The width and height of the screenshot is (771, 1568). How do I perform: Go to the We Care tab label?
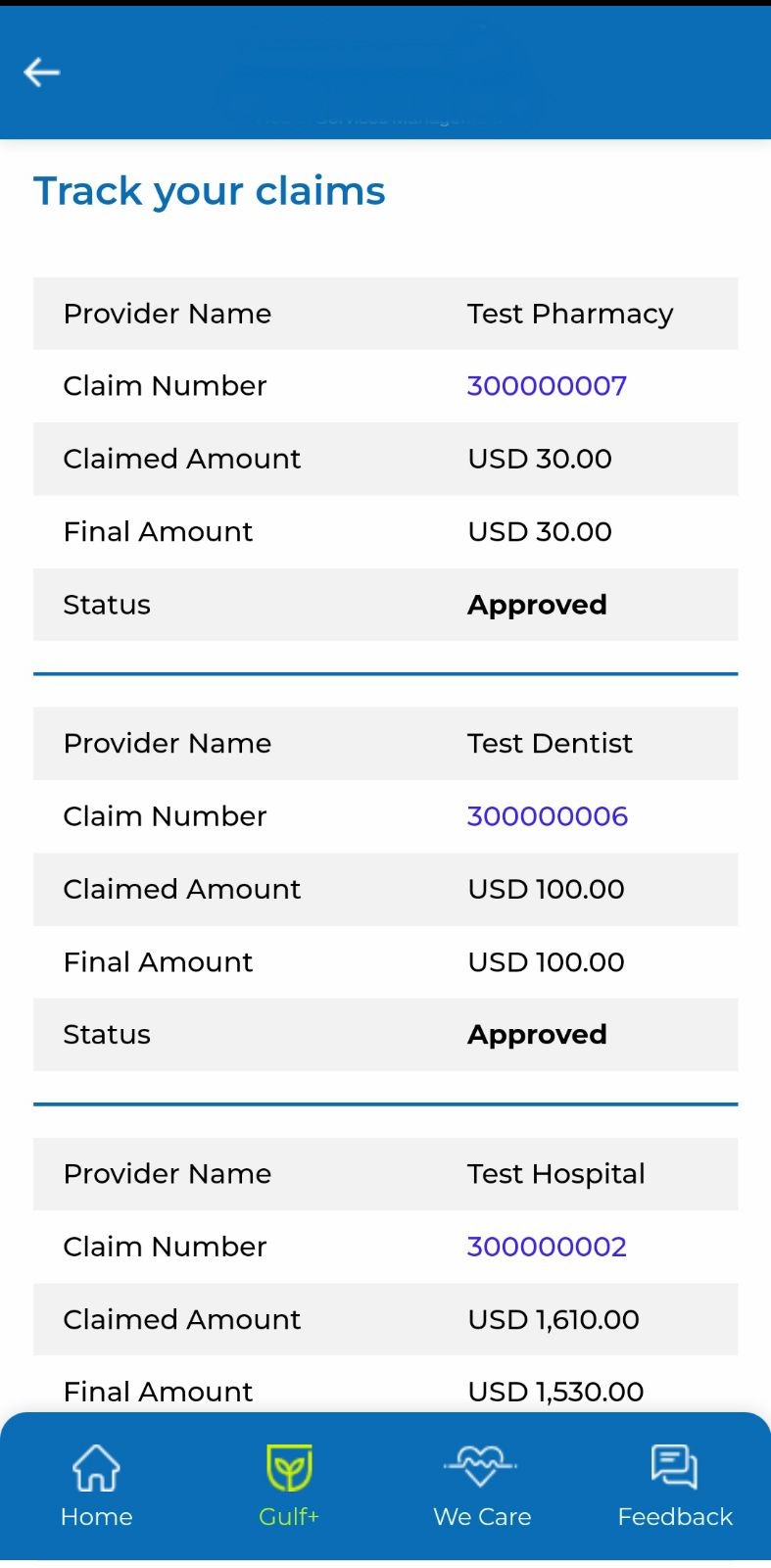[482, 1517]
